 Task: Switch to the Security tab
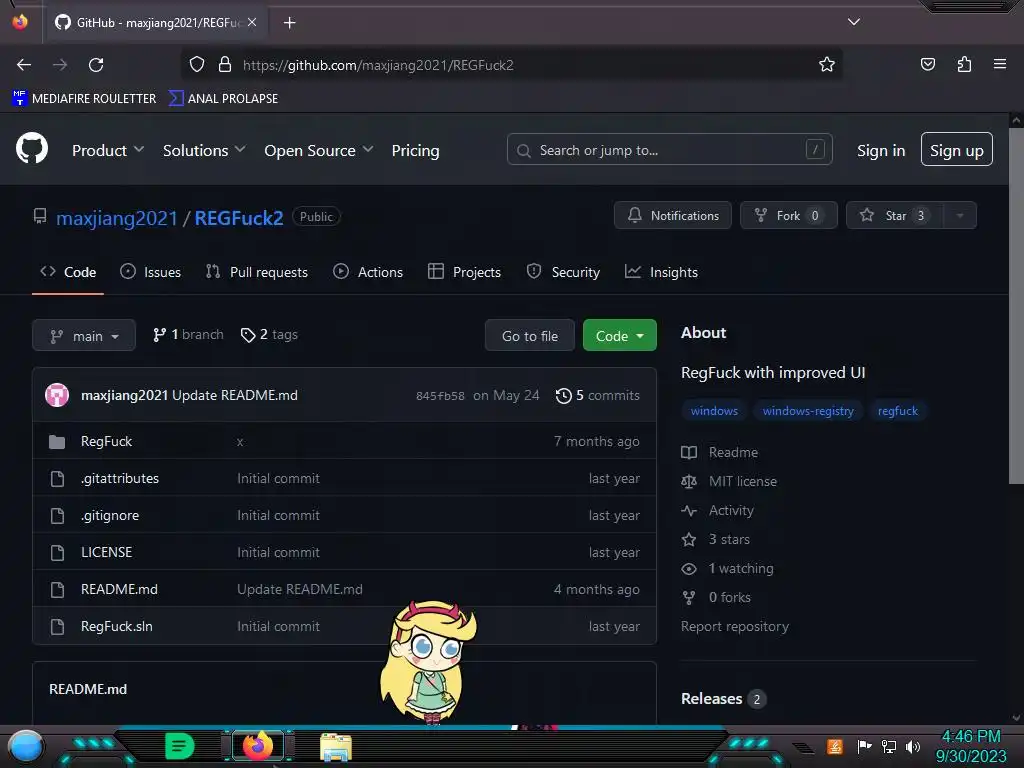(x=563, y=272)
